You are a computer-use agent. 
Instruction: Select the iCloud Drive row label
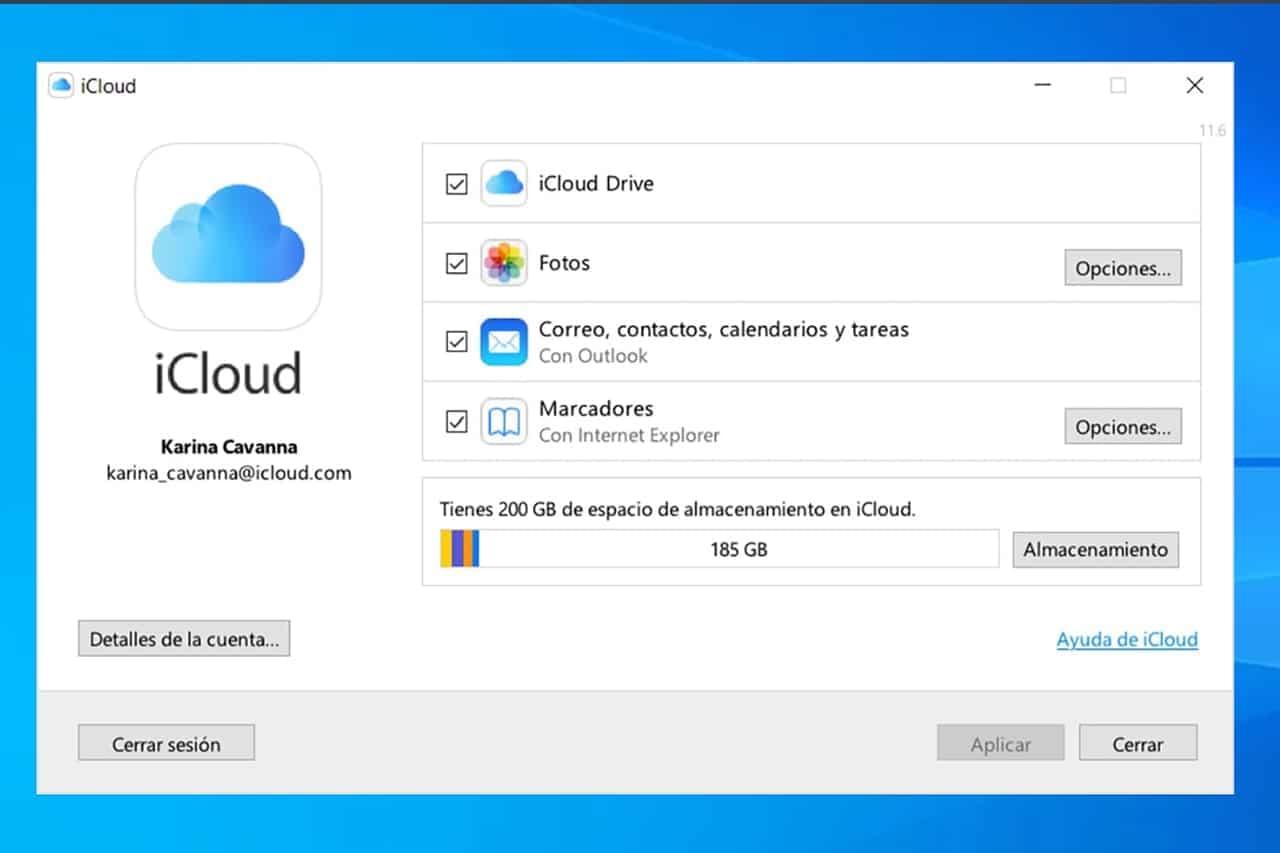coord(596,184)
